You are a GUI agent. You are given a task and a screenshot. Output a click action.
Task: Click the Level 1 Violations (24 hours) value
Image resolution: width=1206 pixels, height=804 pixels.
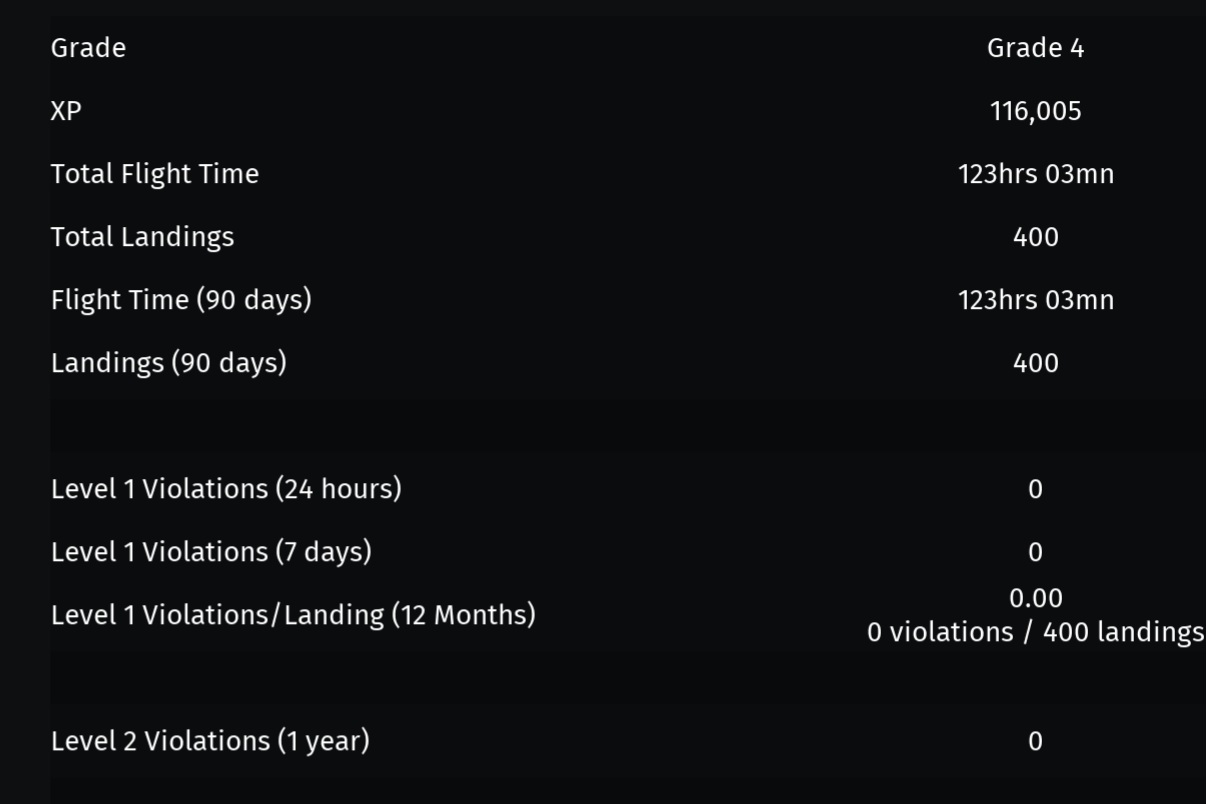pyautogui.click(x=1035, y=489)
